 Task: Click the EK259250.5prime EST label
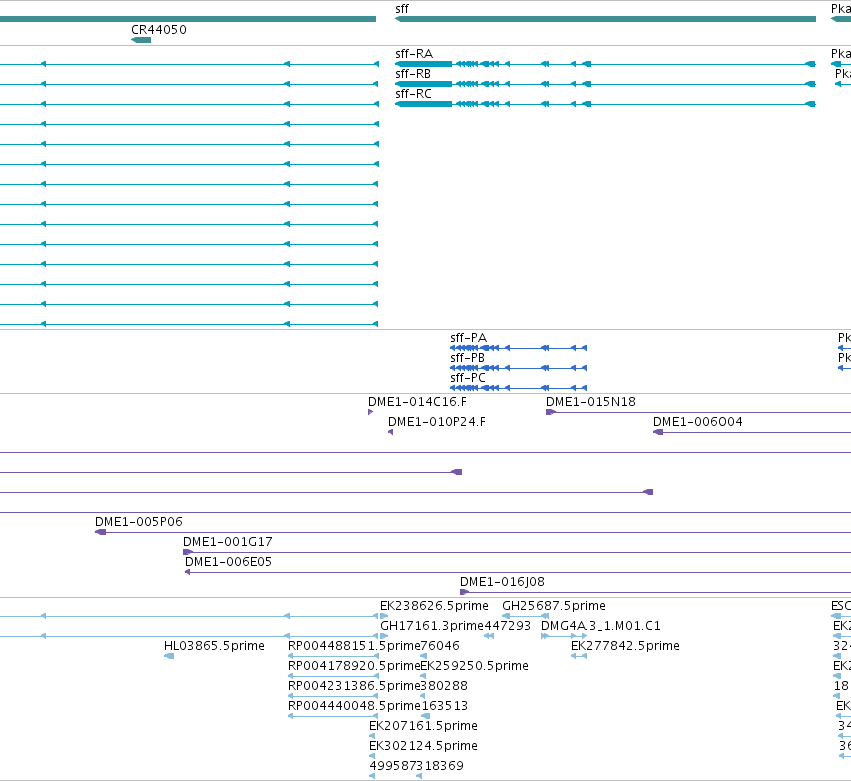click(x=474, y=666)
